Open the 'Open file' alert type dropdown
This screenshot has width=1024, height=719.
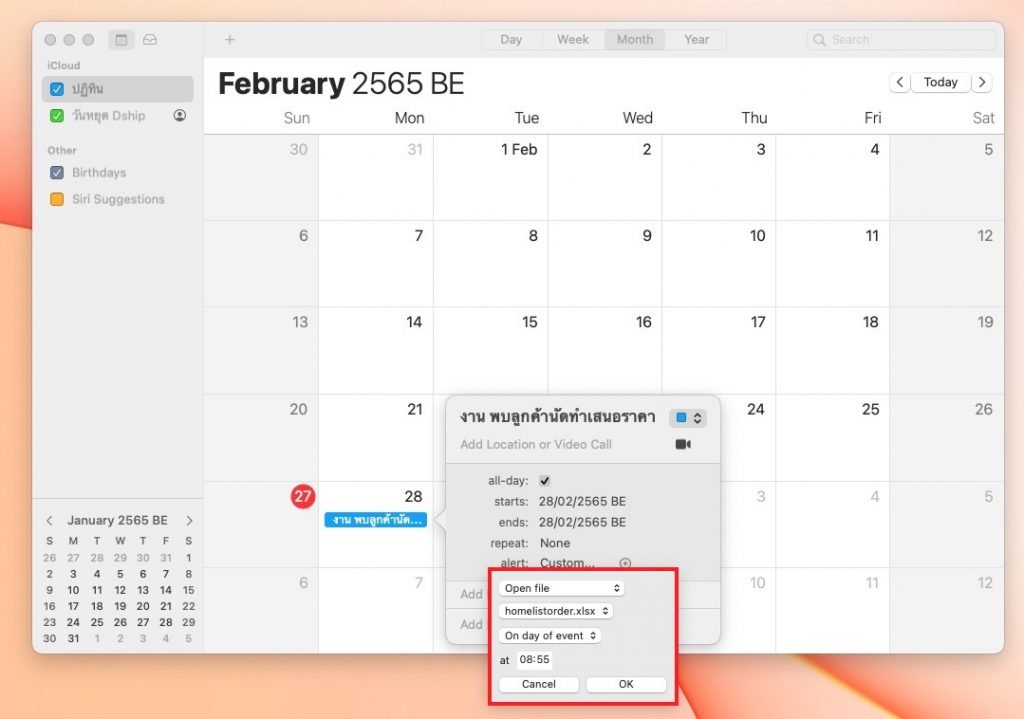562,588
